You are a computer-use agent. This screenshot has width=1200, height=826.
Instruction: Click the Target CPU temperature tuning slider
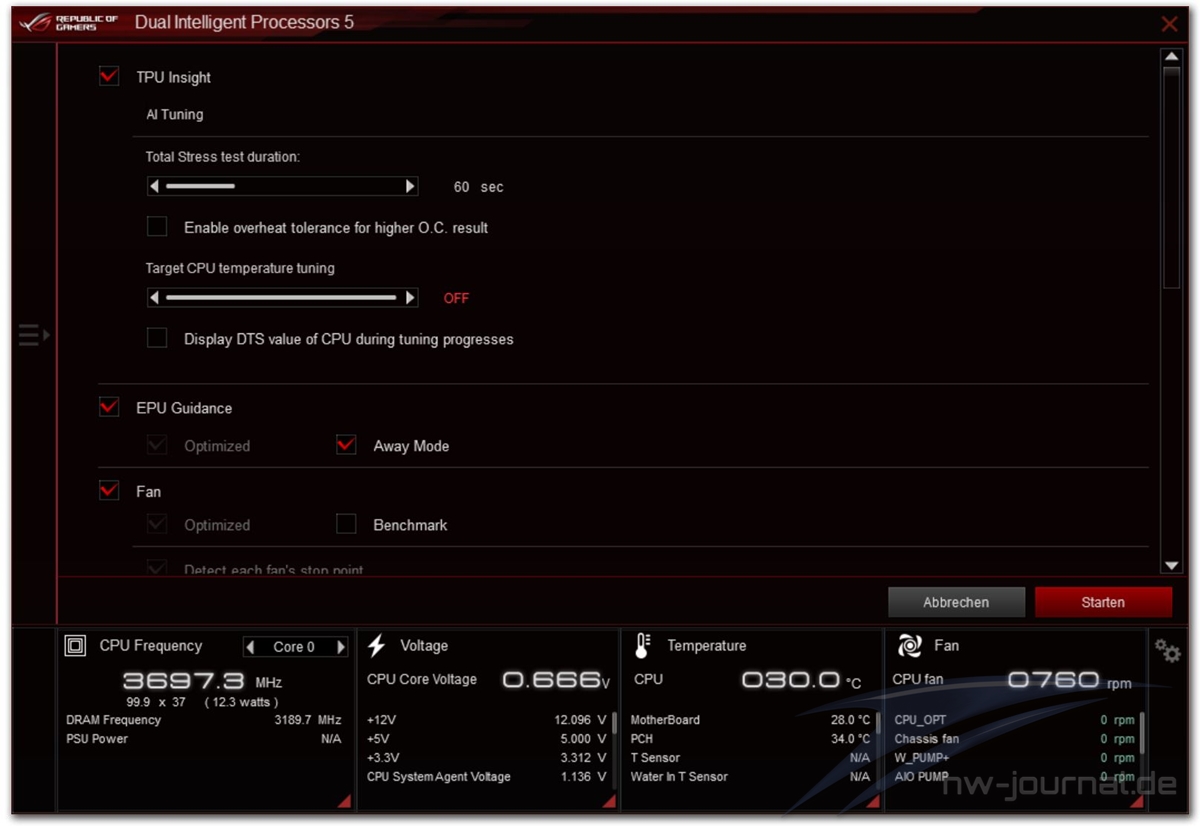[x=282, y=297]
